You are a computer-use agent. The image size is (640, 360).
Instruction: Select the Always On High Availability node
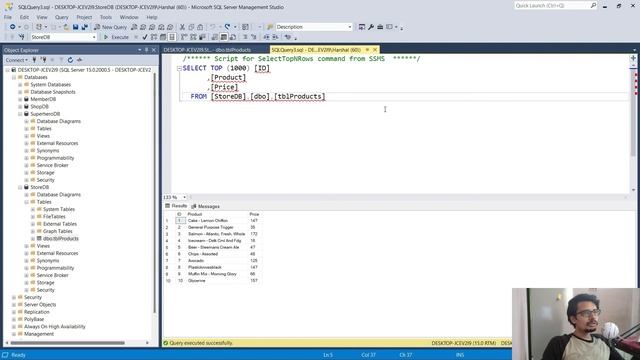[55, 327]
